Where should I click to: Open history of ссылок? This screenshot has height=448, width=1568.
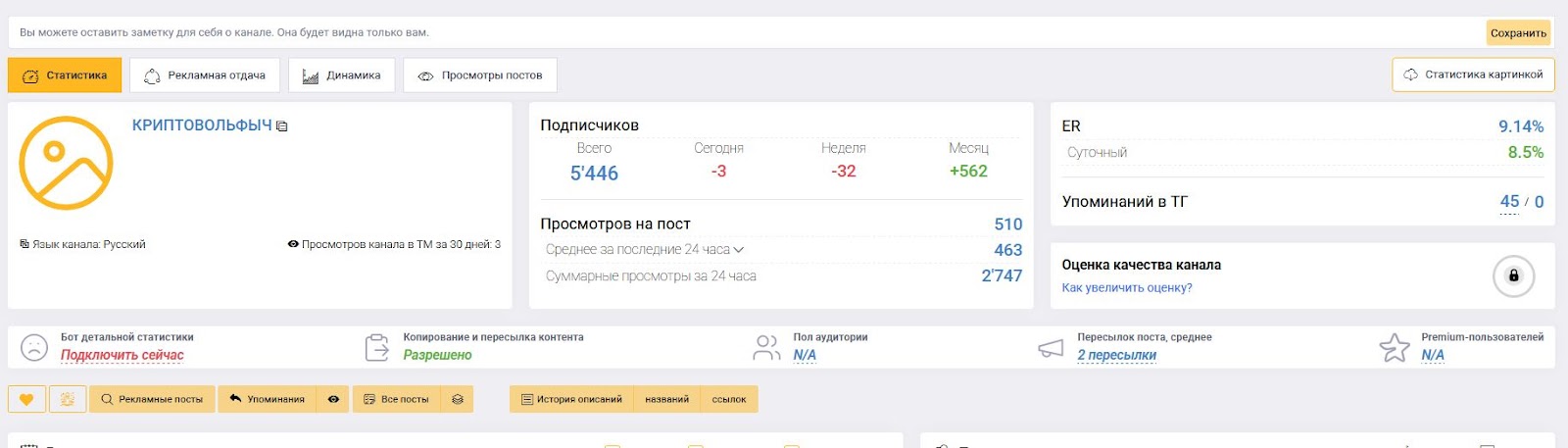[729, 399]
